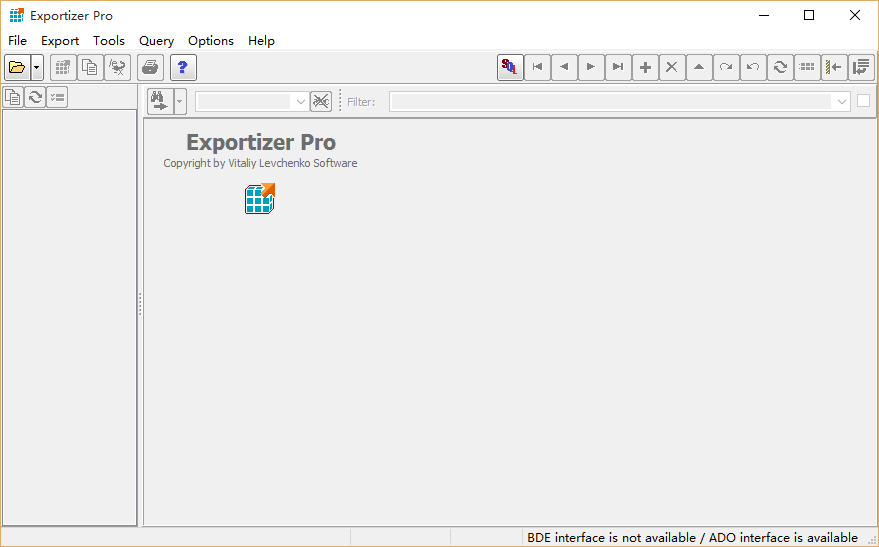The height and width of the screenshot is (547, 879).
Task: Maximize the Exportizer Pro window
Action: [809, 15]
